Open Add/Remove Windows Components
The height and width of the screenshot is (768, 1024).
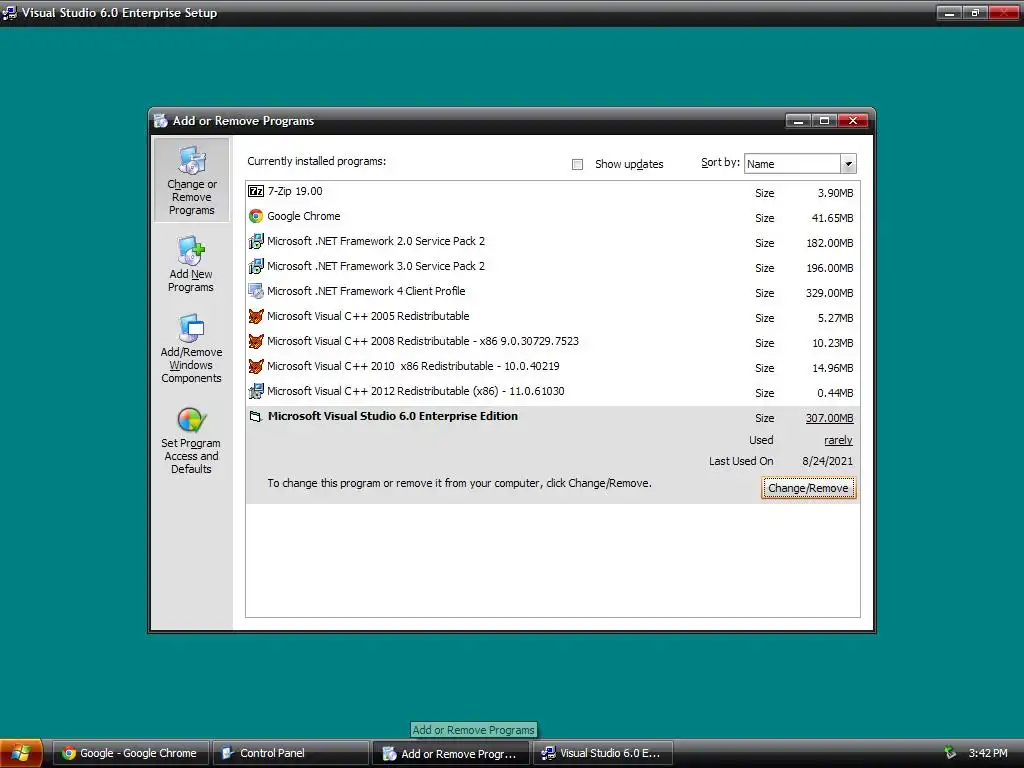191,349
